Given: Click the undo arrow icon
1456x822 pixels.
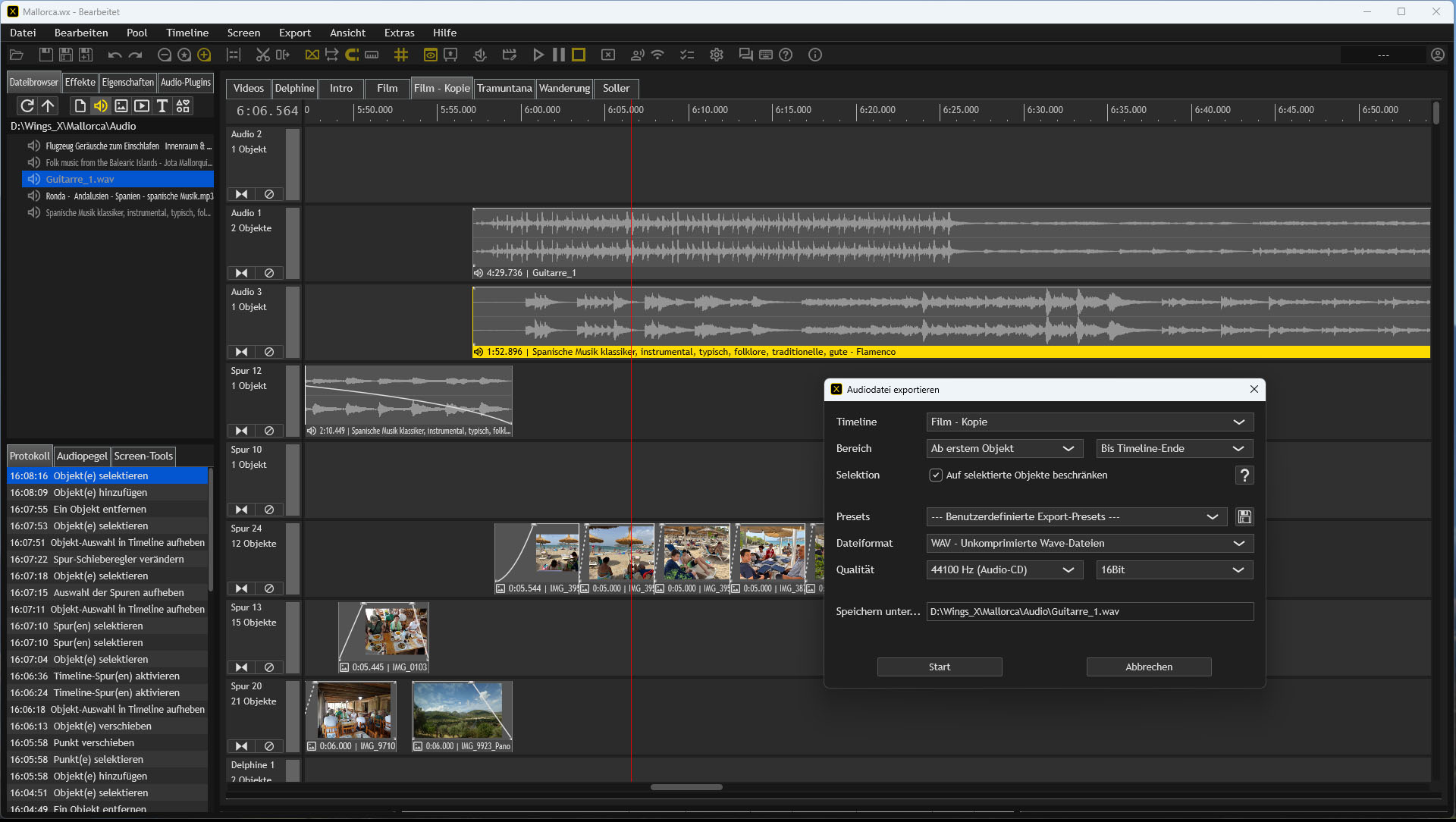Looking at the screenshot, I should [115, 55].
